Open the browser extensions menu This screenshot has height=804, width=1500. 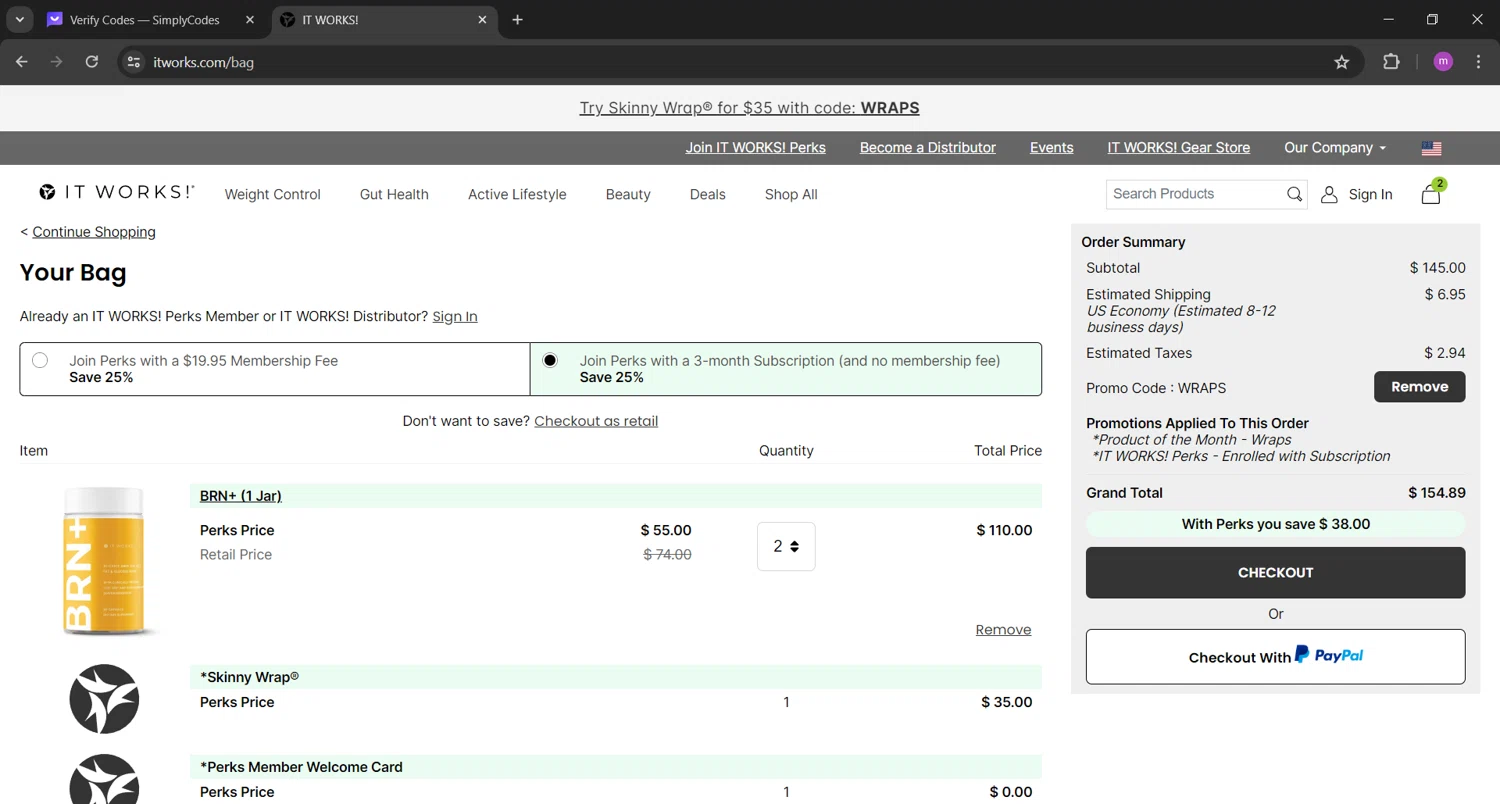1391,62
